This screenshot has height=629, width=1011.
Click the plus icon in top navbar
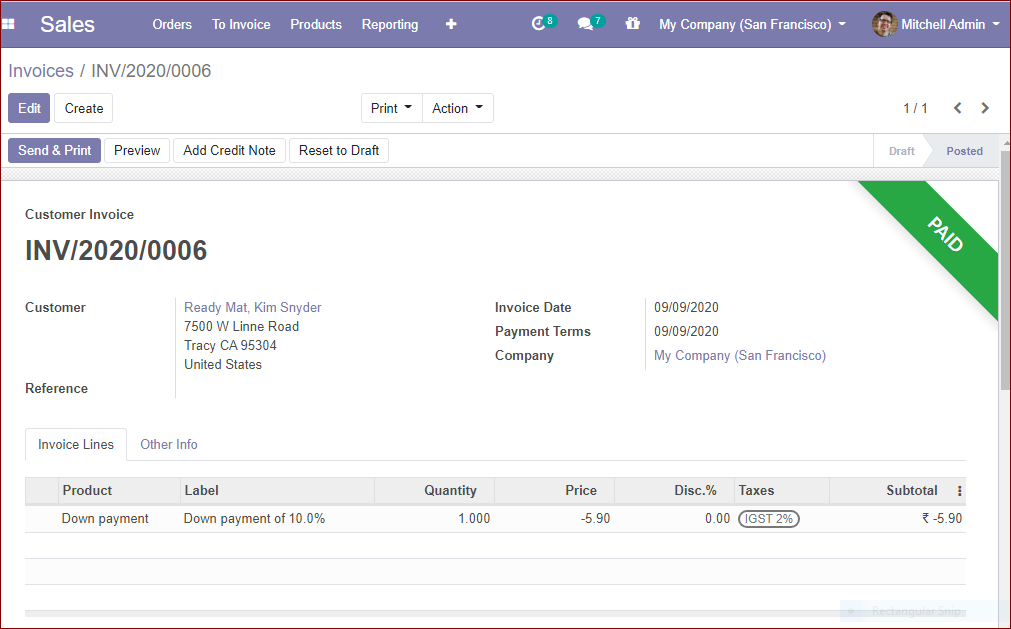pyautogui.click(x=451, y=24)
